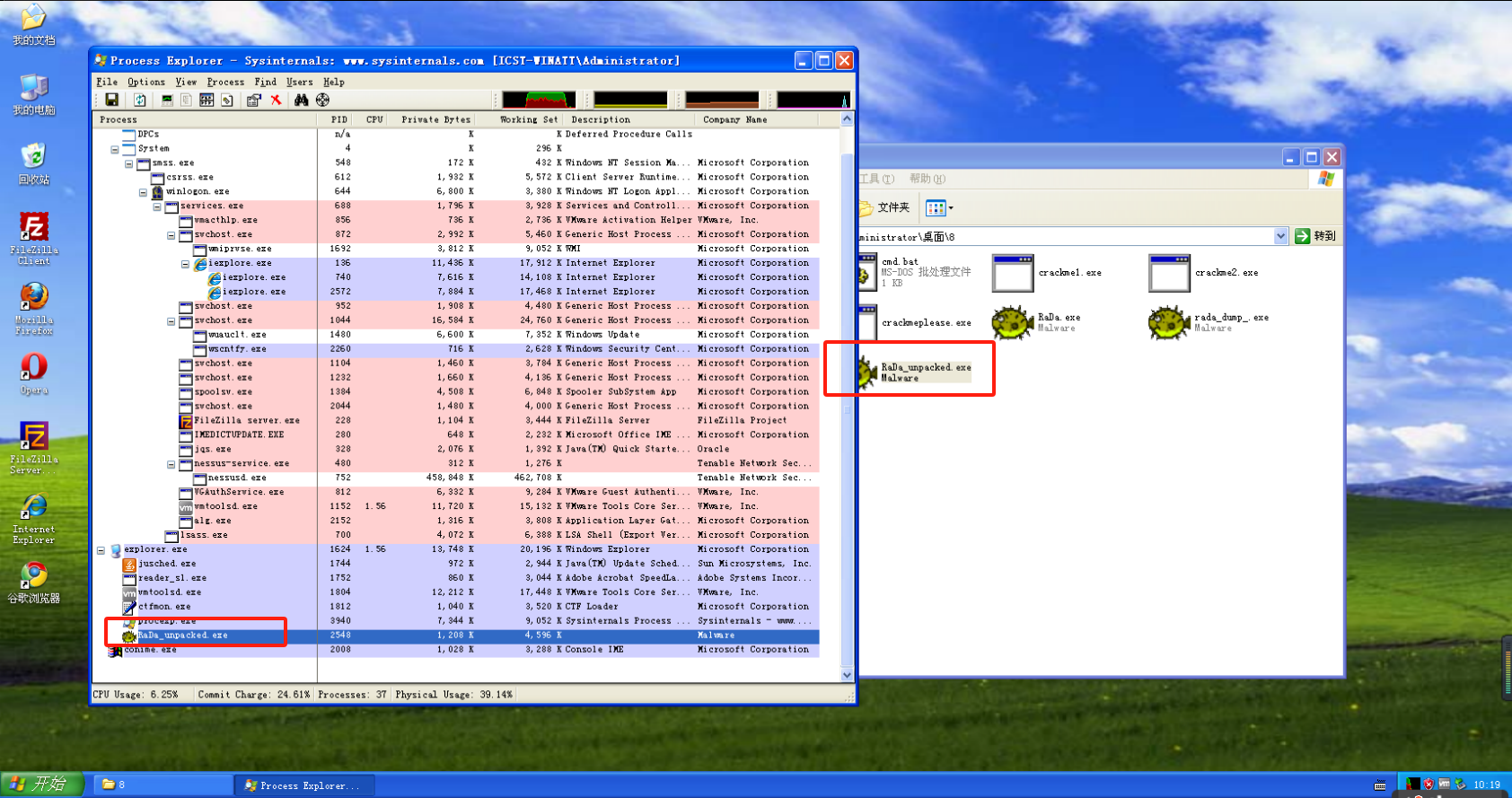Click the clock in the system tray
Screen dimensions: 1512x798
1487,785
